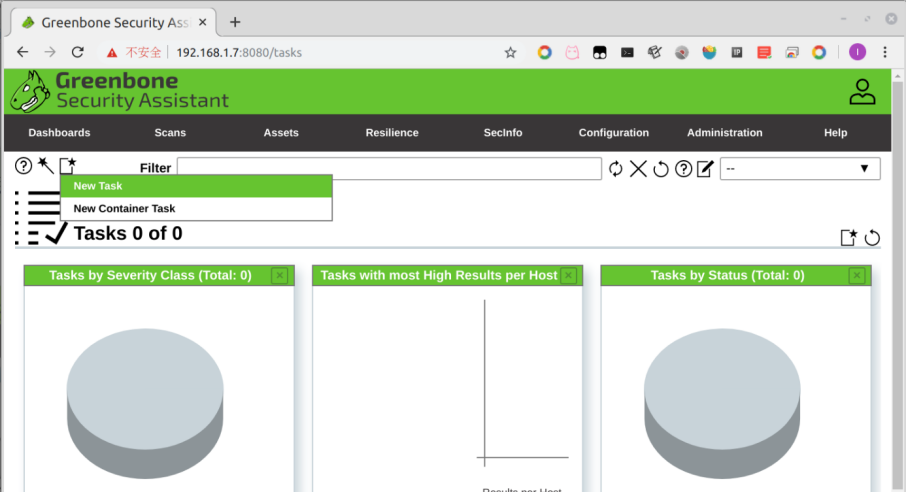This screenshot has width=907, height=493.
Task: Reset dashboard to defaults icon
Action: [872, 237]
